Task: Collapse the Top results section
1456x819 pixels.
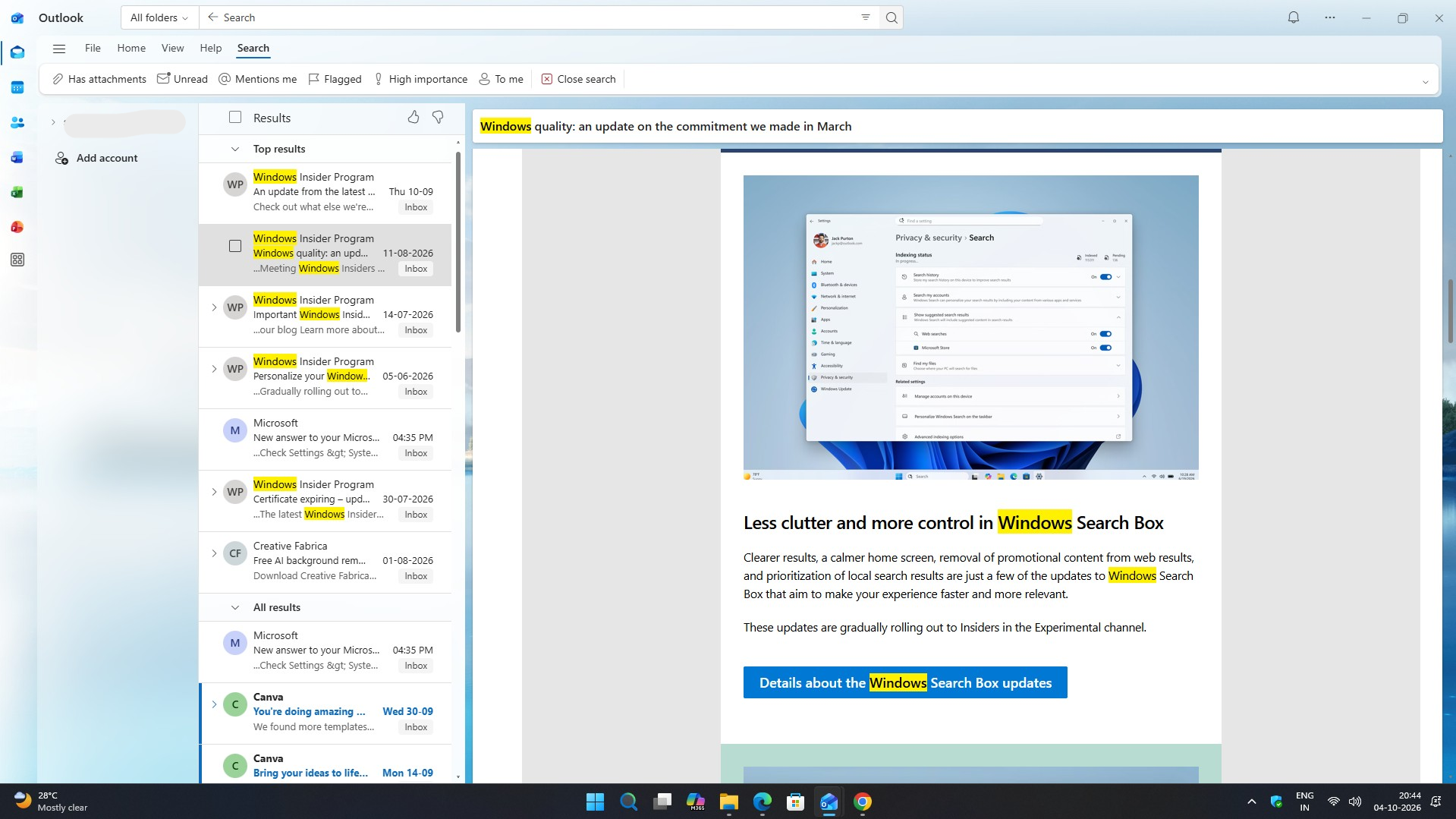Action: (235, 149)
